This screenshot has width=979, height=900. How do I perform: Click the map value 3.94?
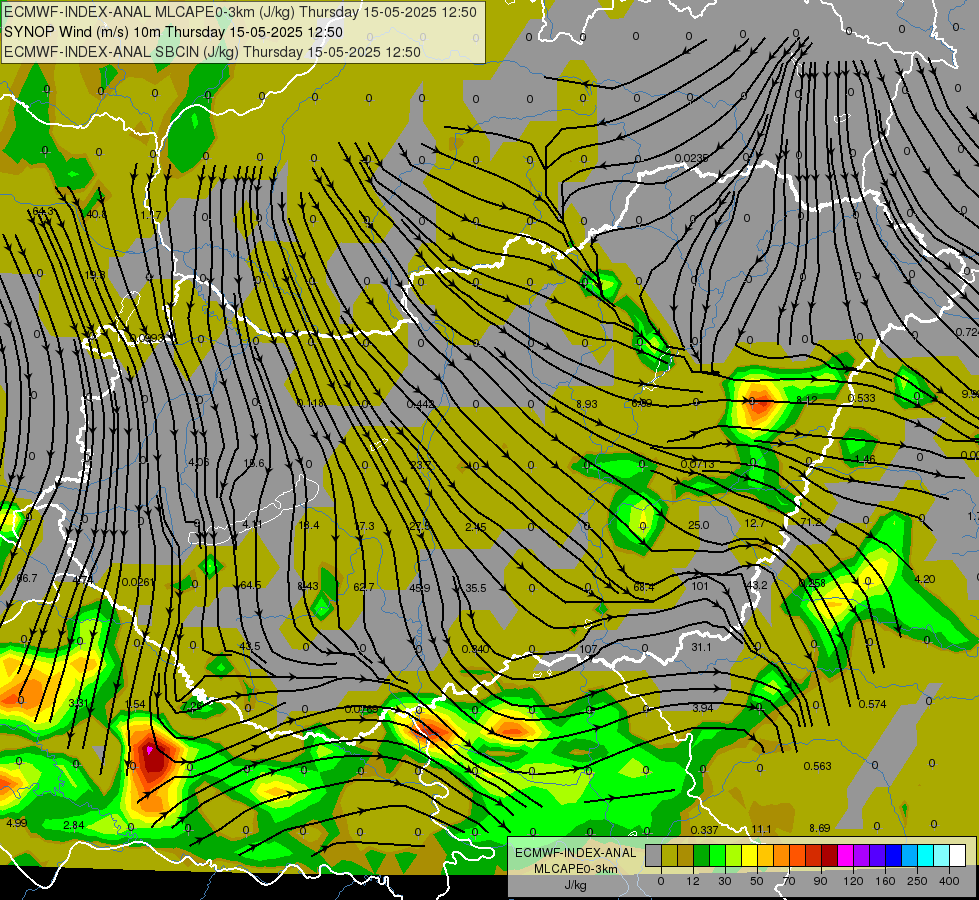pyautogui.click(x=702, y=708)
